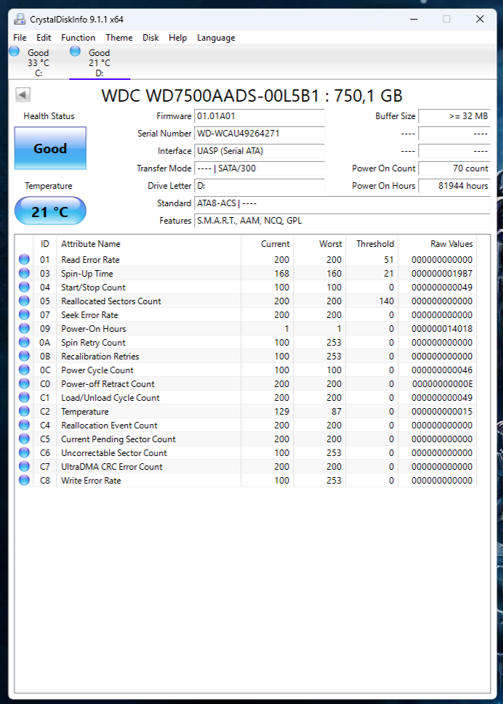Viewport: 503px width, 704px height.
Task: Click the status icon for Read Error Rate
Action: (x=24, y=259)
